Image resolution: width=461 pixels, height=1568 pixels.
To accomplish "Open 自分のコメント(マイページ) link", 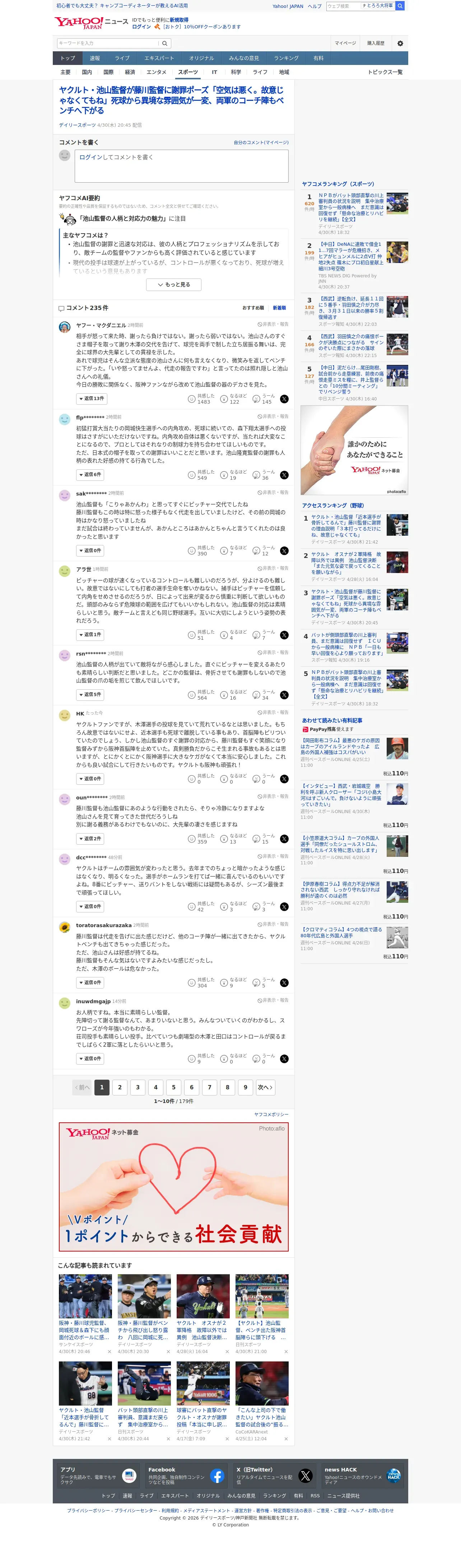I will [261, 142].
